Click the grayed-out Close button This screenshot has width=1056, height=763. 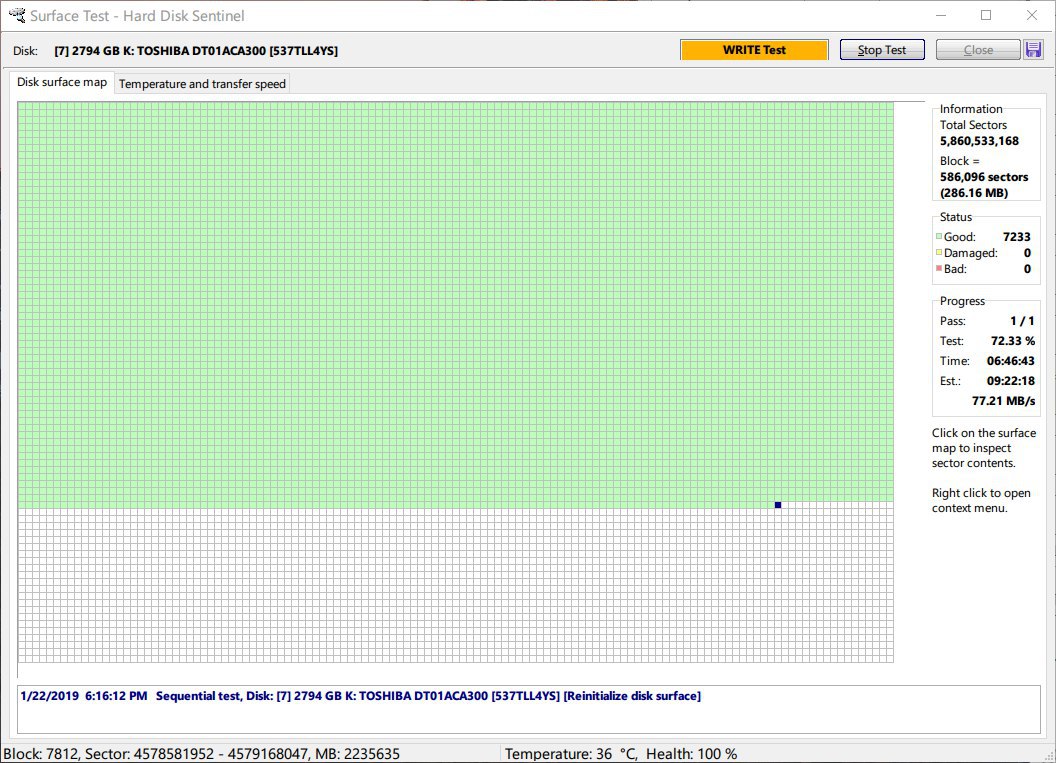(x=978, y=50)
